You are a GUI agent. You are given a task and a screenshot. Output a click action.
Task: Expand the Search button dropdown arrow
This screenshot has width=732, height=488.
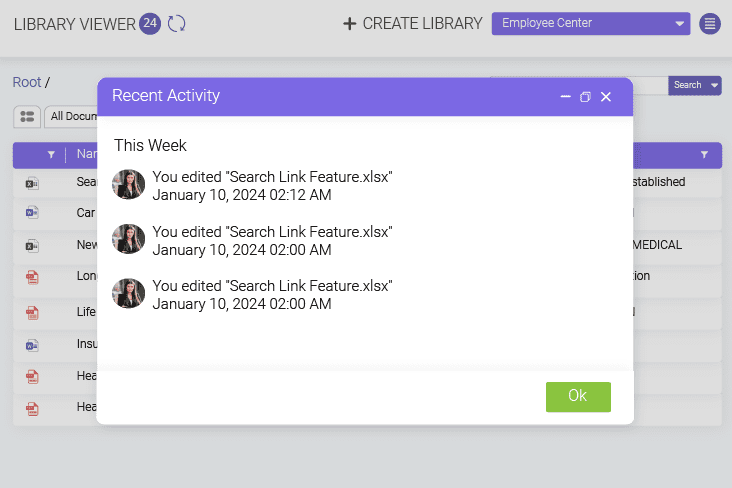pyautogui.click(x=715, y=86)
